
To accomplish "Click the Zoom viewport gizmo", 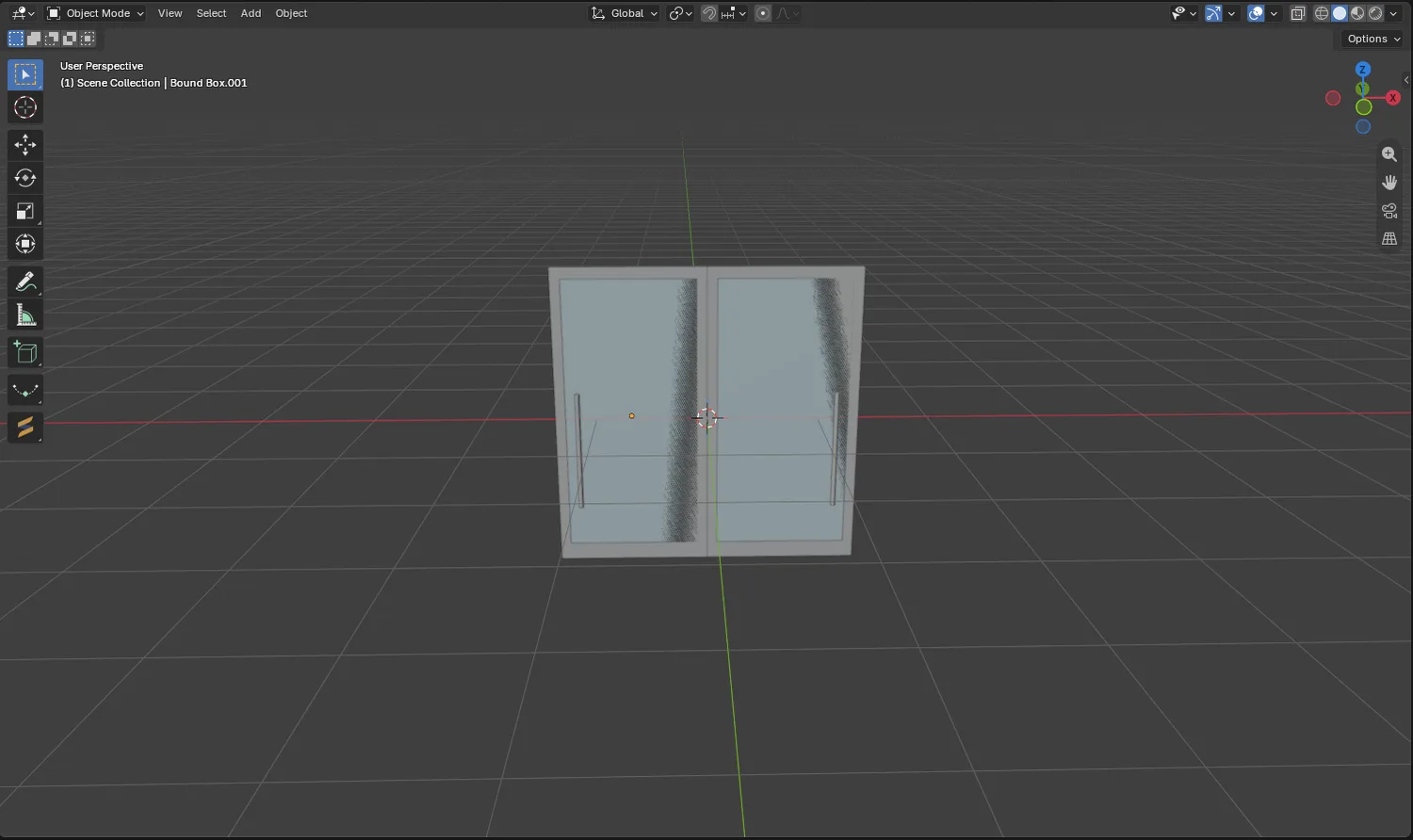I will point(1389,154).
